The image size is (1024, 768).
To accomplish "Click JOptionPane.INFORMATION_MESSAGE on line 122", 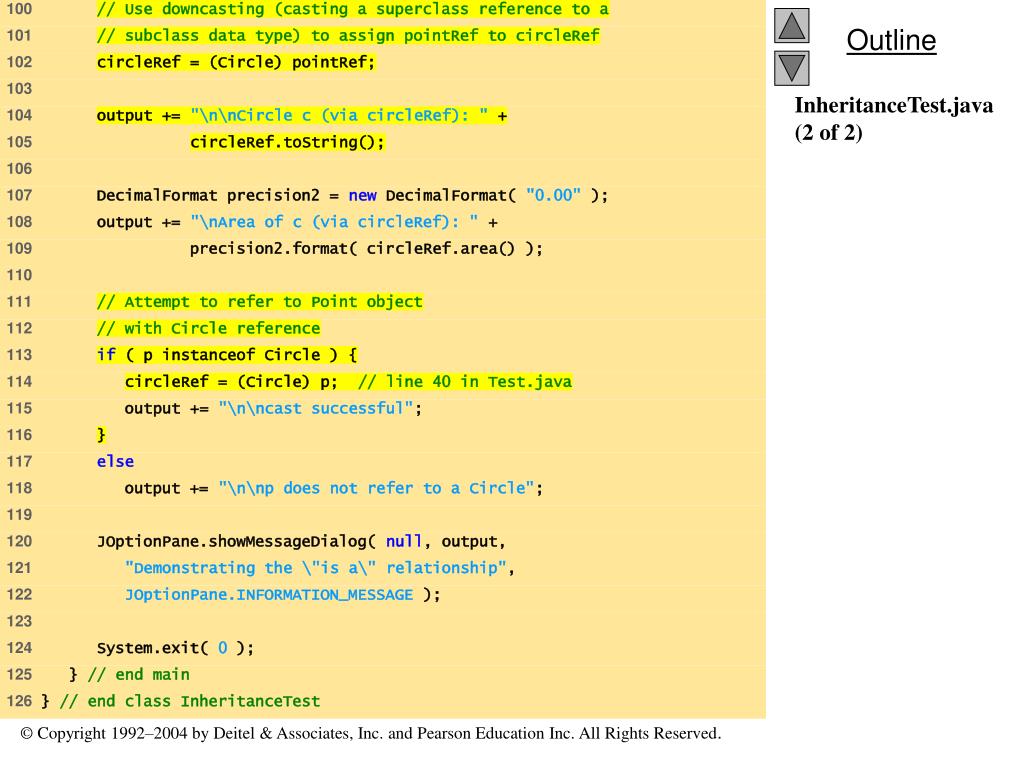I will (269, 595).
